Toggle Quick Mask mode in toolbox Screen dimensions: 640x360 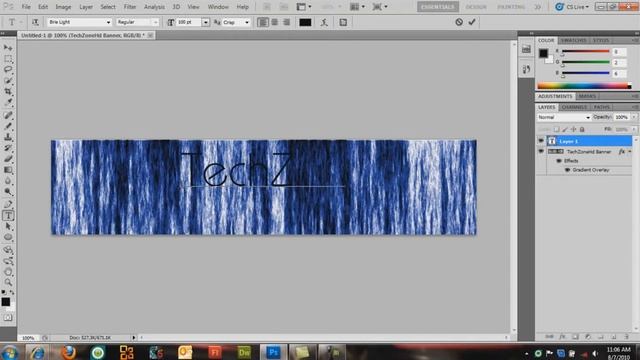pyautogui.click(x=8, y=317)
